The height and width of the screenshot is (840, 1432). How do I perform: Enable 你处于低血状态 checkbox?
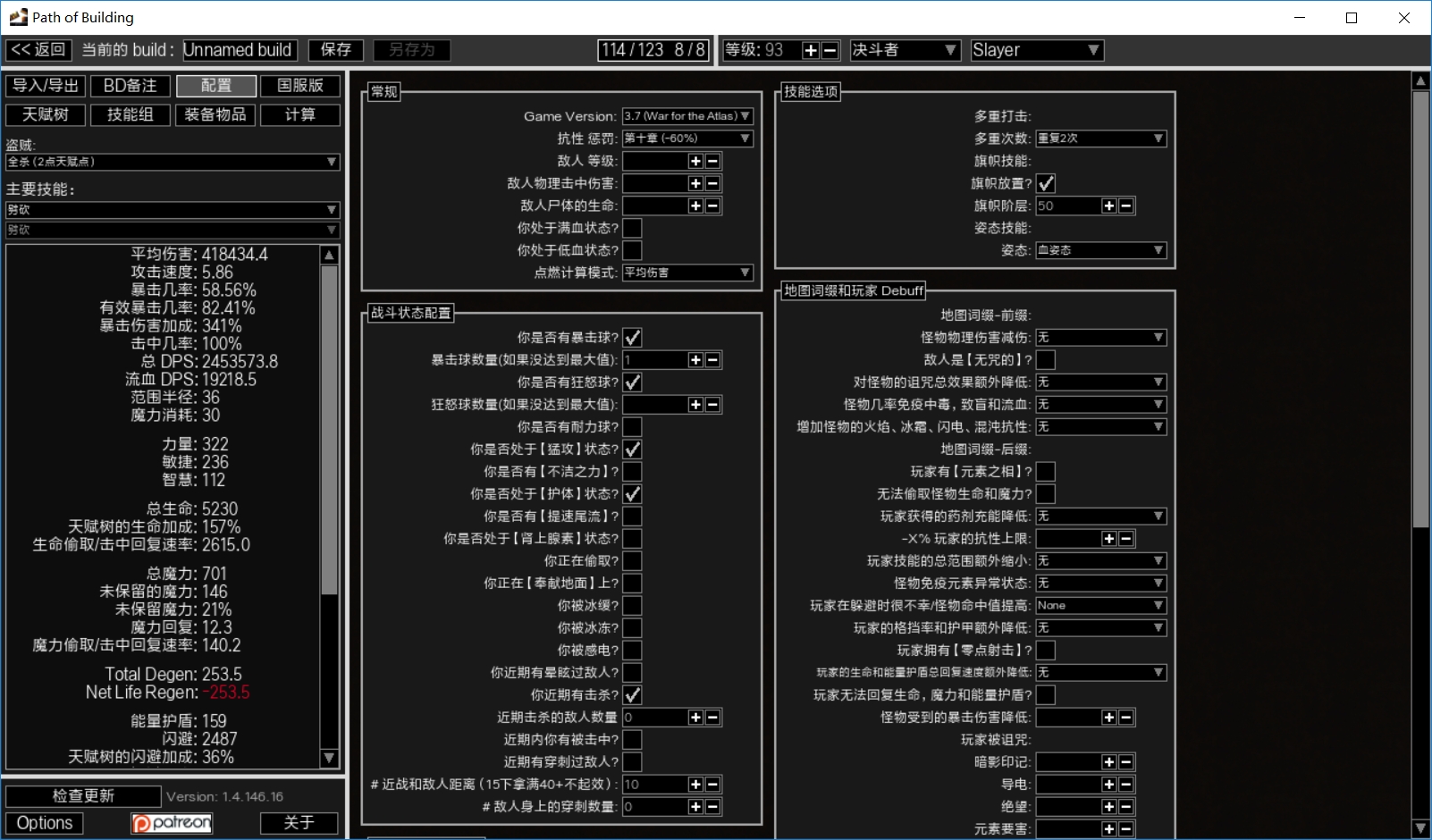(632, 250)
